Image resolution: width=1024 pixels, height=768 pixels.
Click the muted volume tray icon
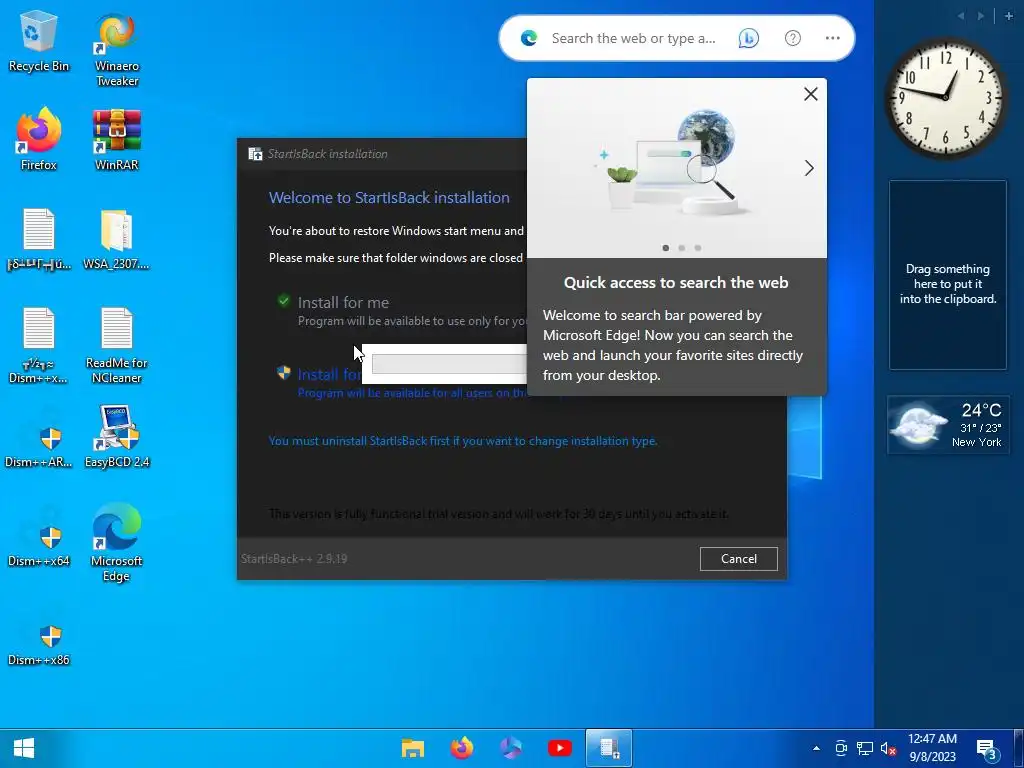point(888,748)
